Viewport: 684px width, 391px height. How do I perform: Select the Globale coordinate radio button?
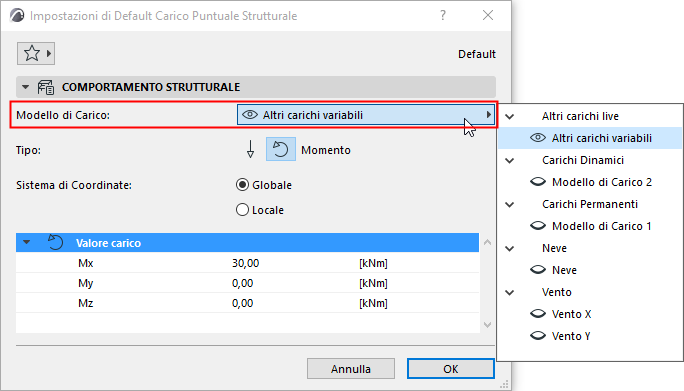point(242,185)
